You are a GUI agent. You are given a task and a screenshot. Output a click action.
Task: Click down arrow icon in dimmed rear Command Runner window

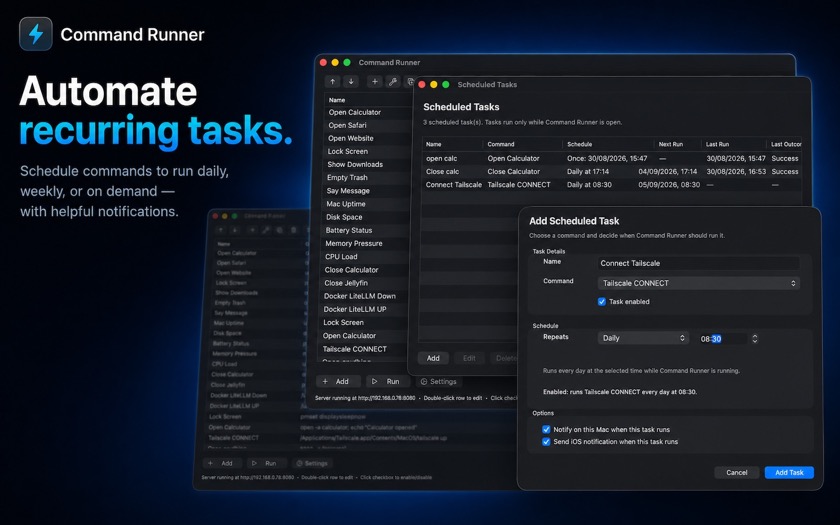[x=235, y=230]
